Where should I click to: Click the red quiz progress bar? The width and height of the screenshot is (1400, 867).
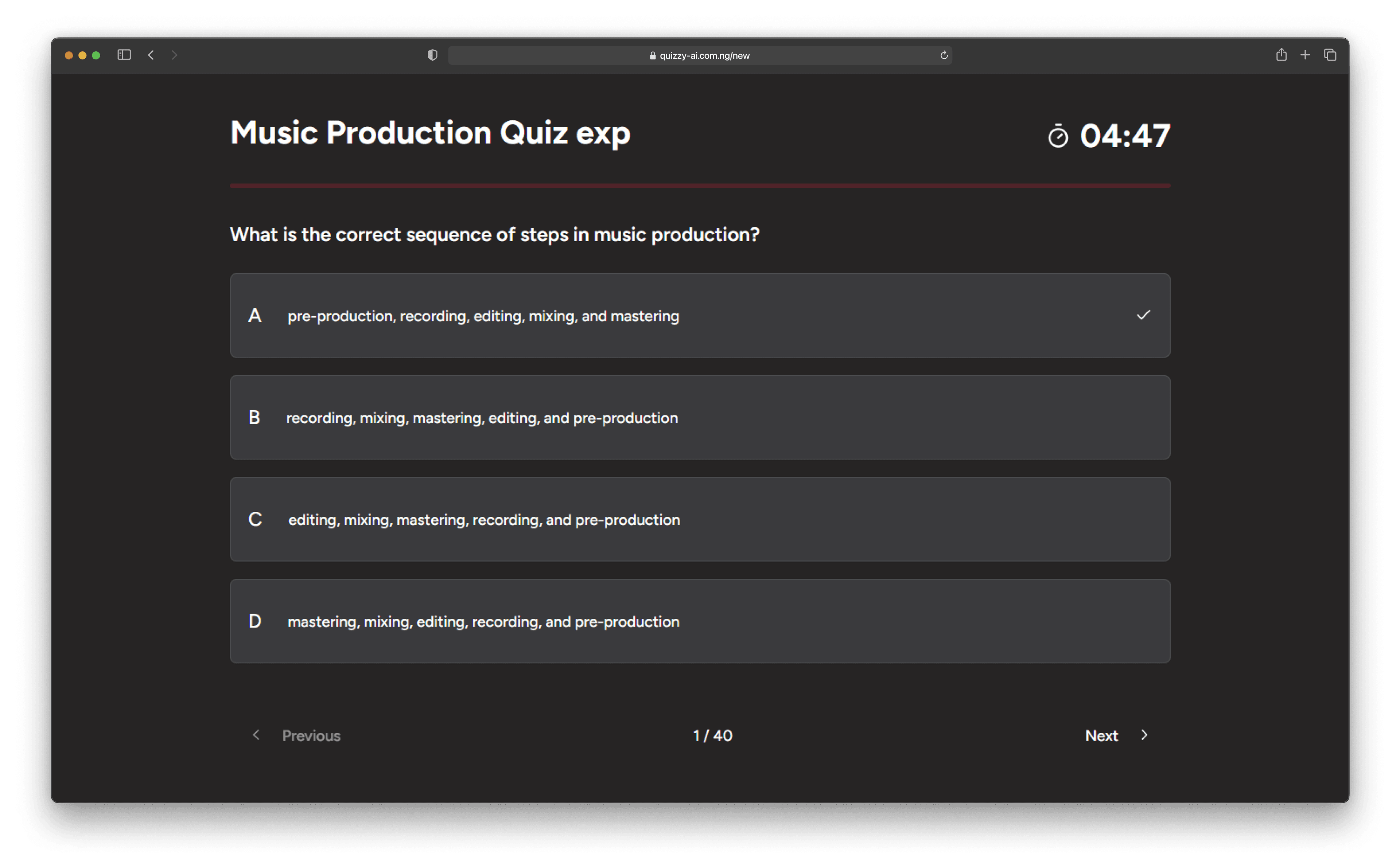click(700, 186)
